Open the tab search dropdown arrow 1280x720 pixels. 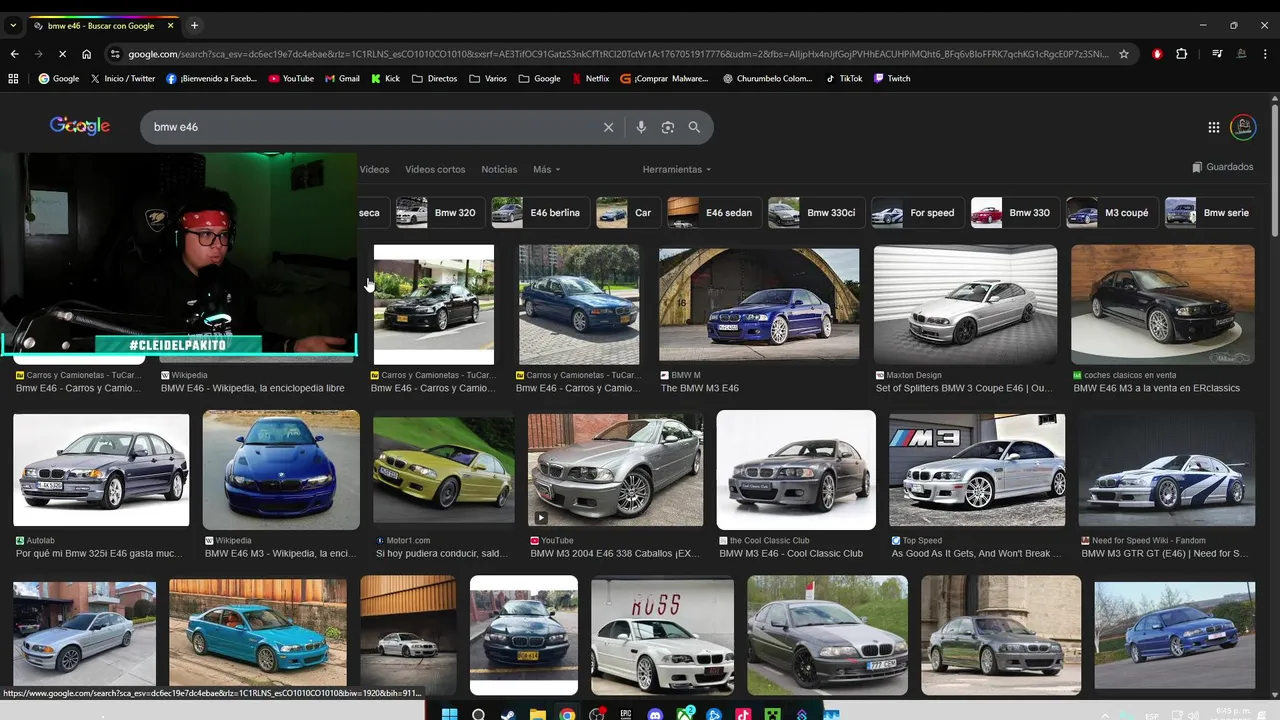click(x=13, y=25)
